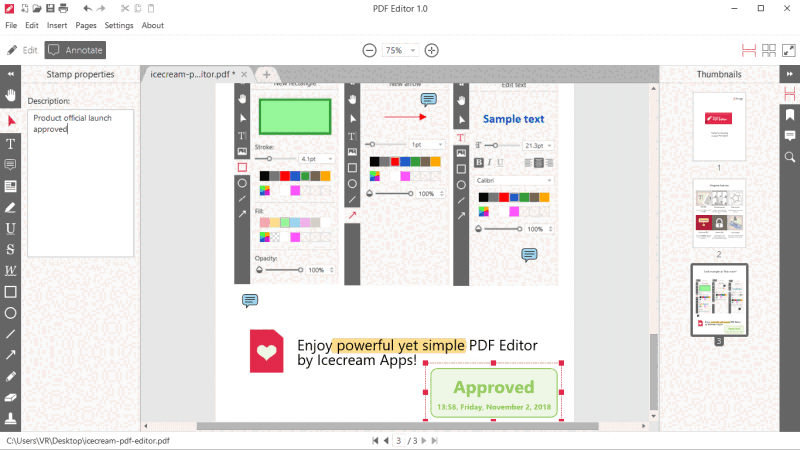This screenshot has height=450, width=800.
Task: Switch to Edit mode
Action: click(22, 50)
